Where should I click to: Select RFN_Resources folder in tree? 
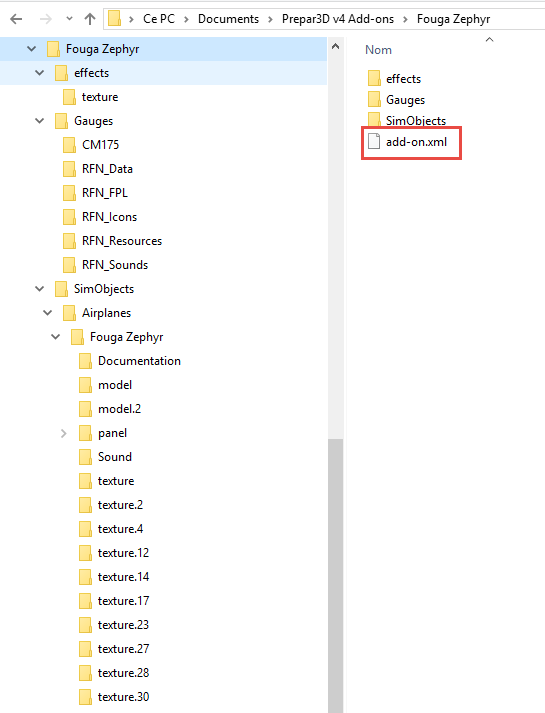[122, 241]
